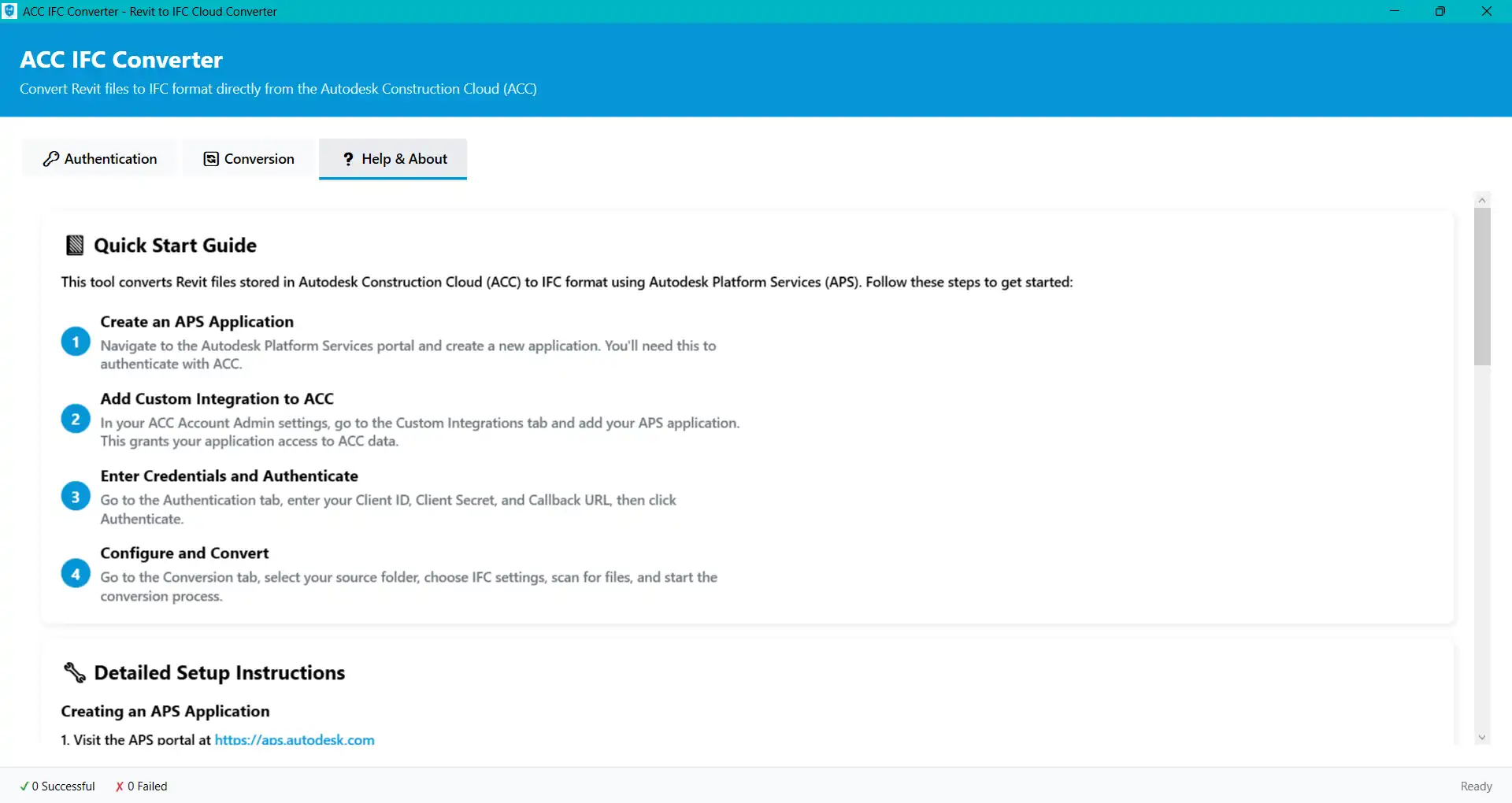This screenshot has height=803, width=1512.
Task: Click the Ready status text
Action: click(1476, 786)
